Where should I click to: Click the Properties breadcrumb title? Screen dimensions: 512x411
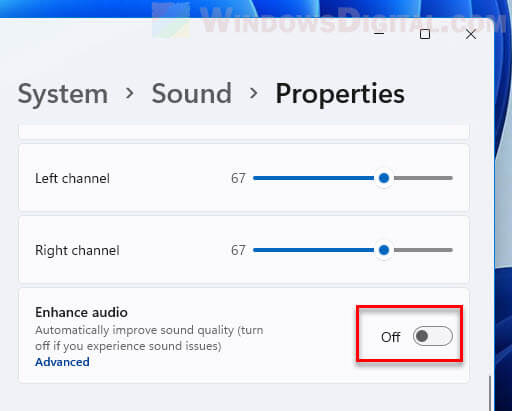(x=340, y=94)
